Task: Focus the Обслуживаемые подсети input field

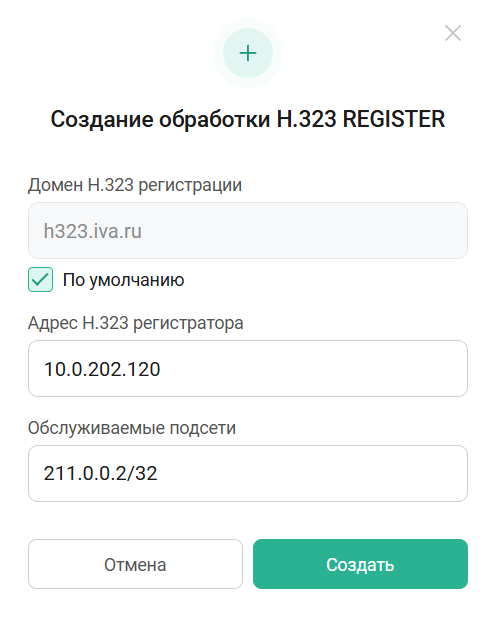Action: click(x=248, y=473)
